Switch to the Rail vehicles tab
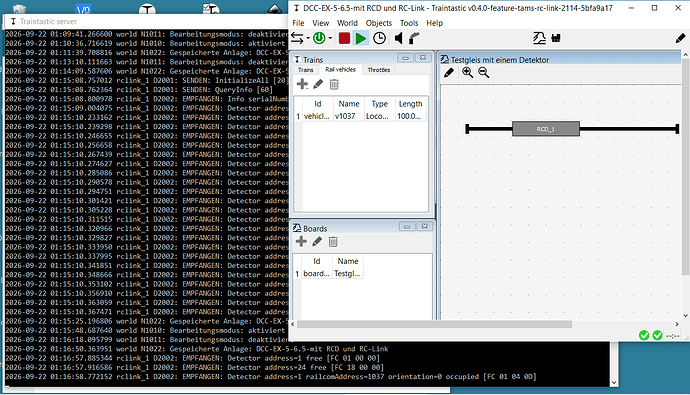Image resolution: width=690 pixels, height=395 pixels. [340, 69]
